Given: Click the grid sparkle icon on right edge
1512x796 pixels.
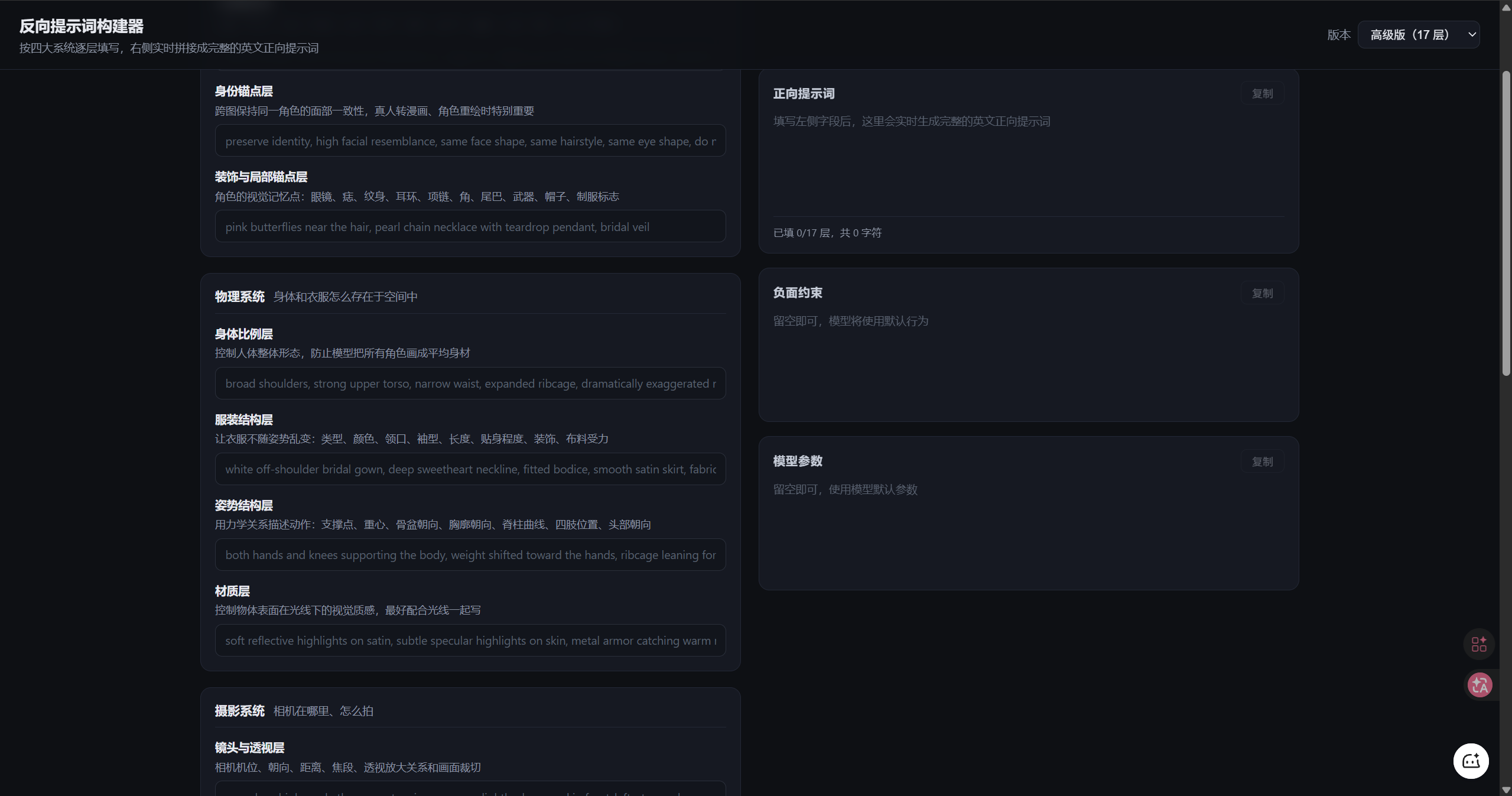Looking at the screenshot, I should 1479,644.
